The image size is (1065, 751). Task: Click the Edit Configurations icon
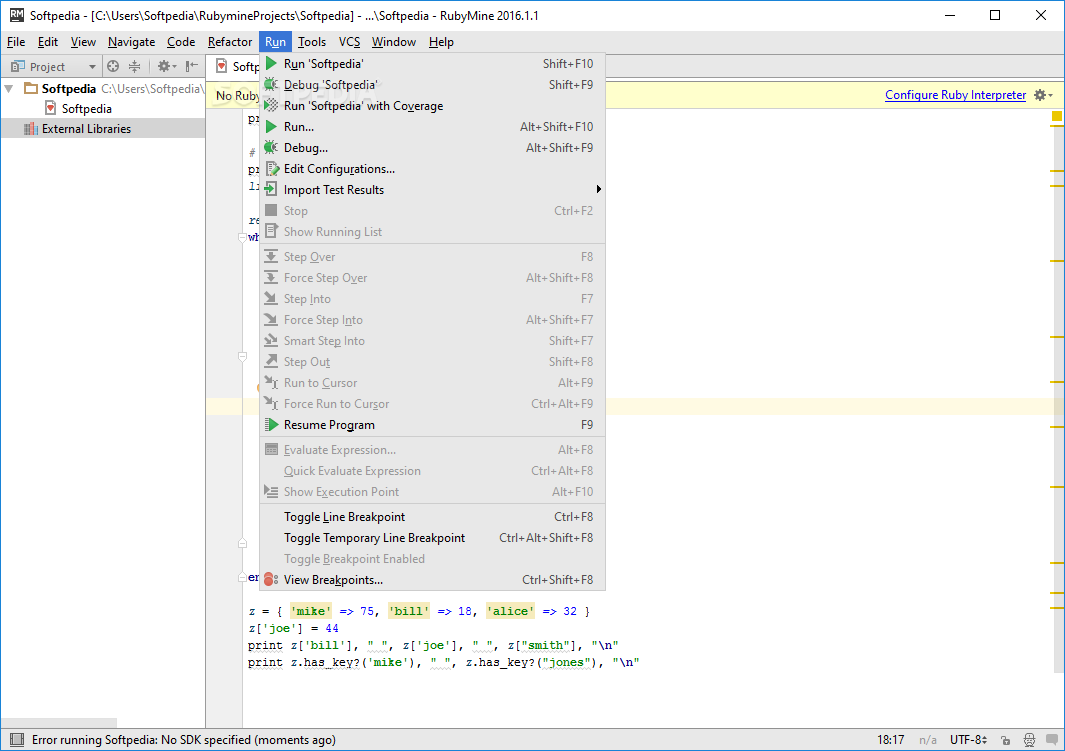[x=272, y=168]
